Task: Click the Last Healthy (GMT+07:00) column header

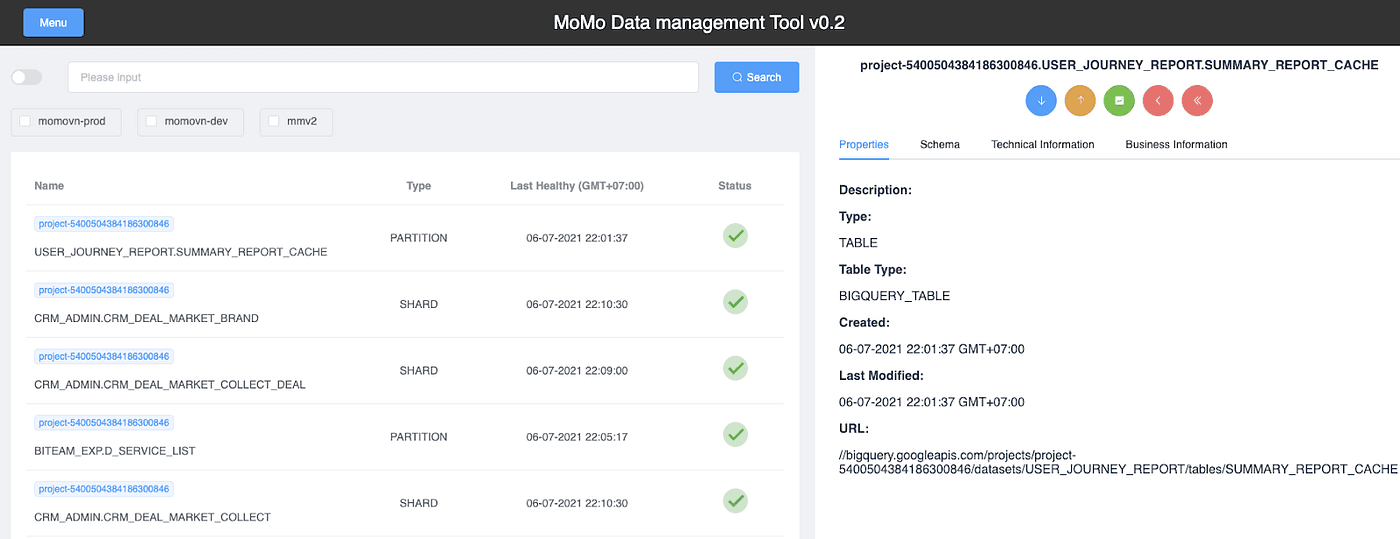Action: click(577, 186)
